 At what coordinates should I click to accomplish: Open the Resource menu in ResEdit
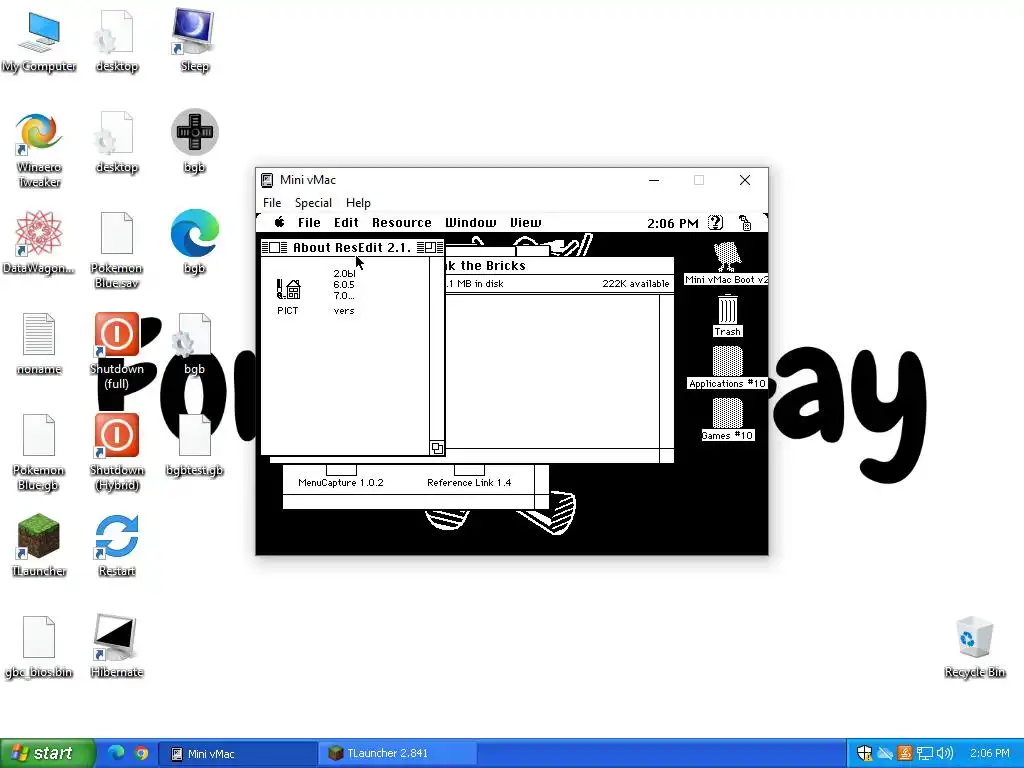pyautogui.click(x=402, y=223)
